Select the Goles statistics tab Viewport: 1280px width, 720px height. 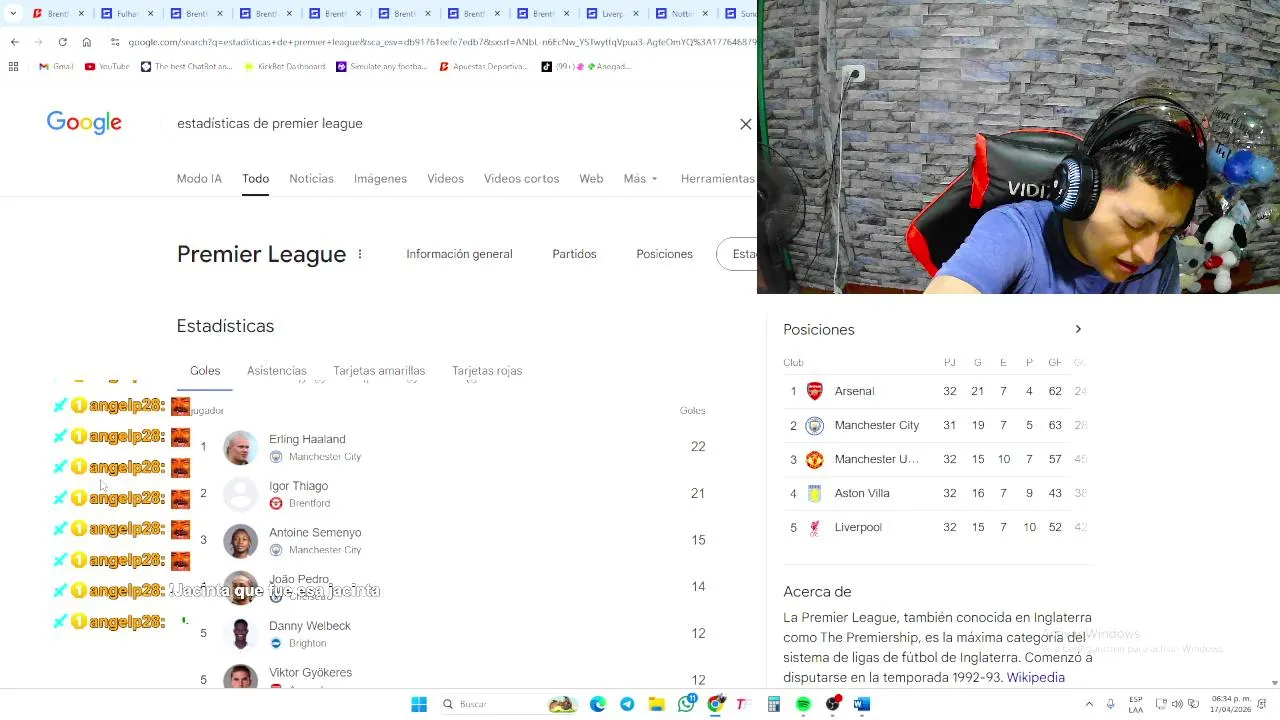pos(205,371)
